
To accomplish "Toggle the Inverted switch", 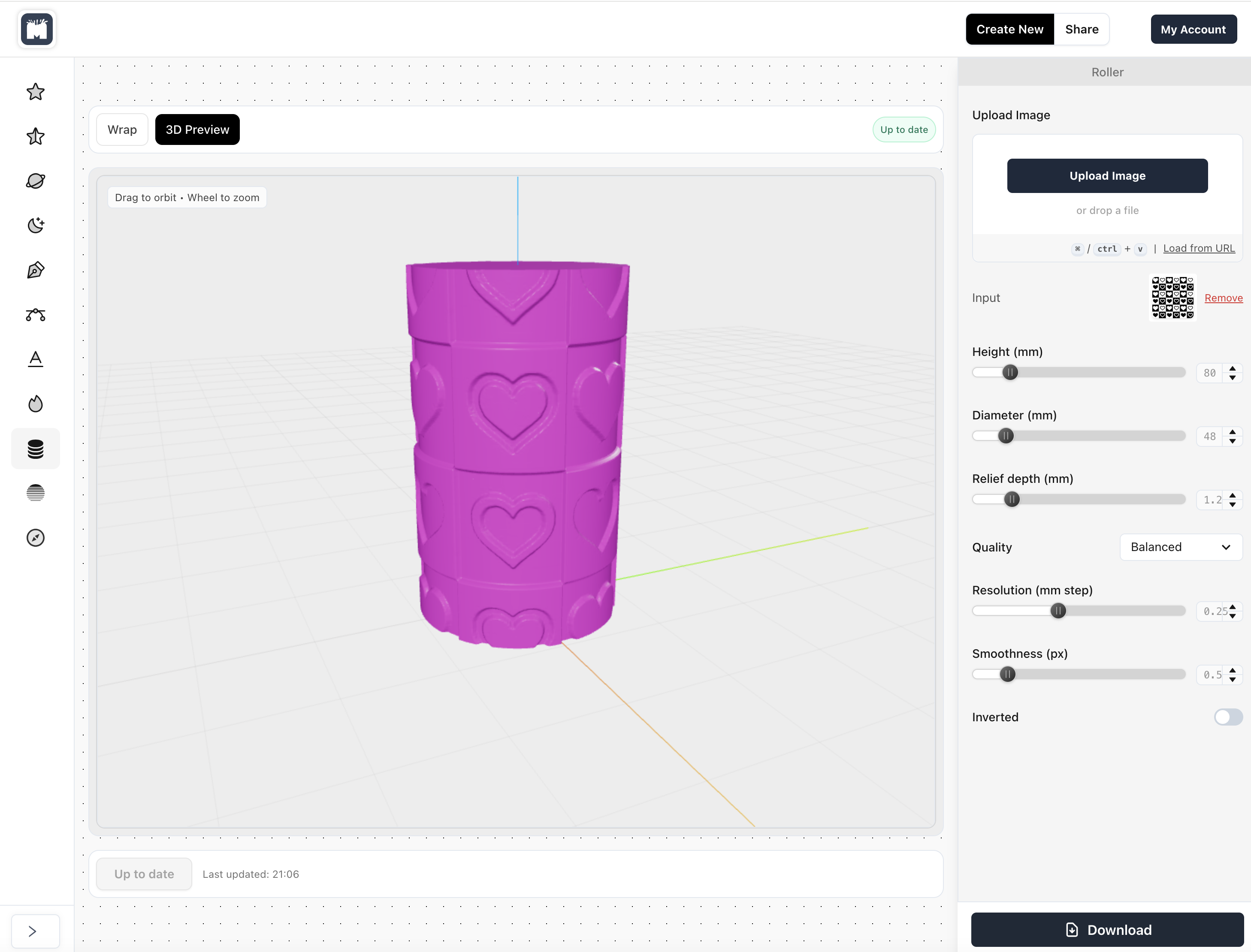I will (1228, 717).
